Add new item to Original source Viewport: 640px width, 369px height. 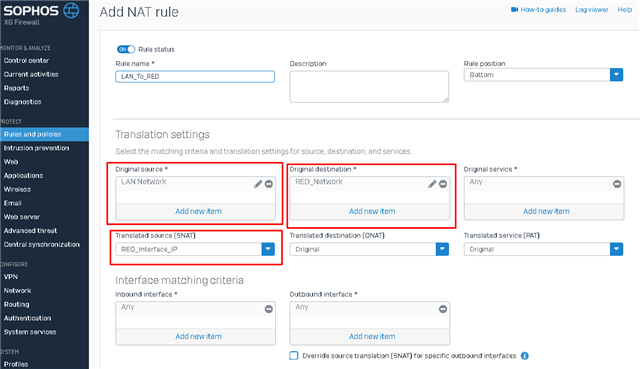tap(198, 211)
